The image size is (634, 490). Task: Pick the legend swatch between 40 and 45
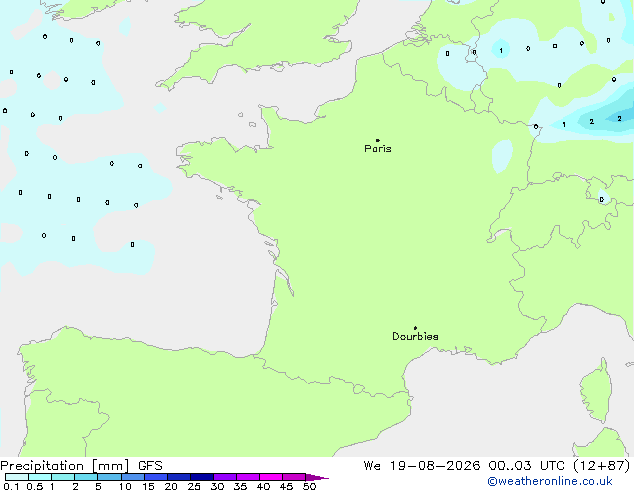(271, 477)
